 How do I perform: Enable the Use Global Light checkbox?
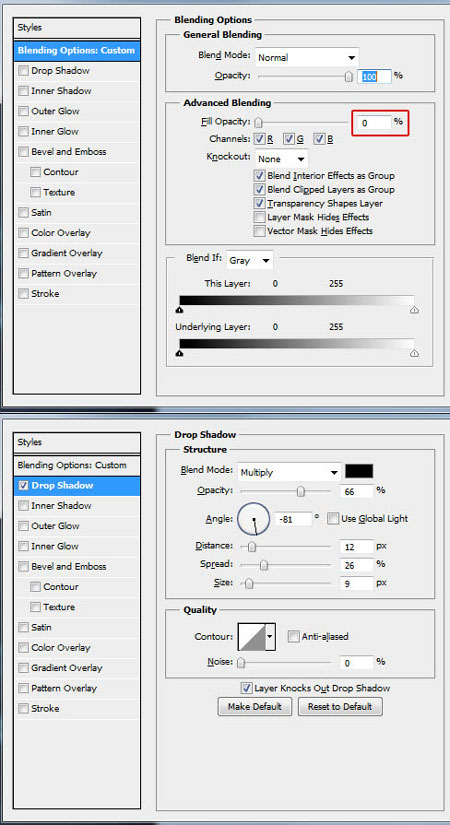click(x=333, y=519)
